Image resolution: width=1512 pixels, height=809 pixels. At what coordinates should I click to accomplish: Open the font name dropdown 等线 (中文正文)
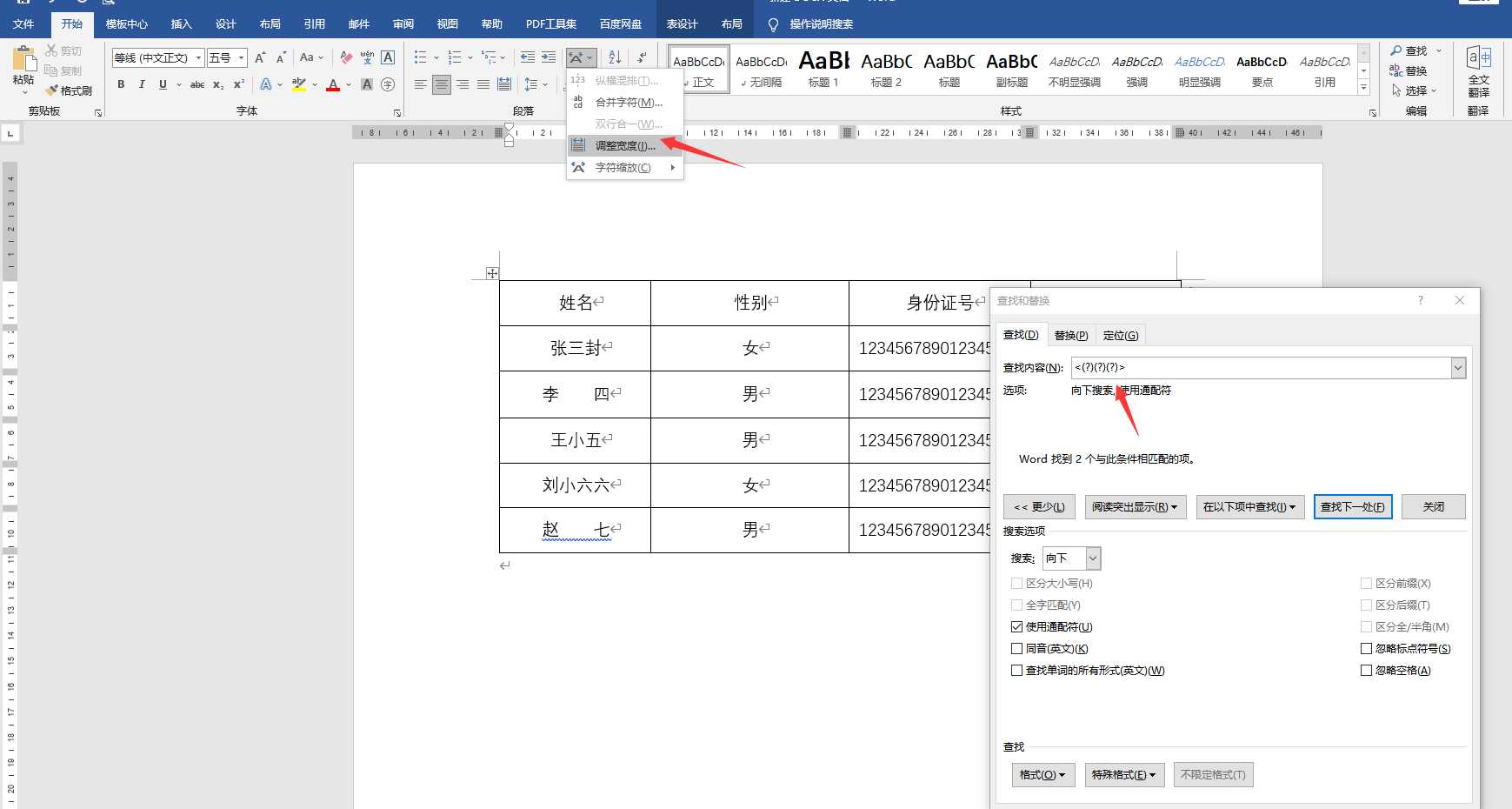pyautogui.click(x=199, y=57)
